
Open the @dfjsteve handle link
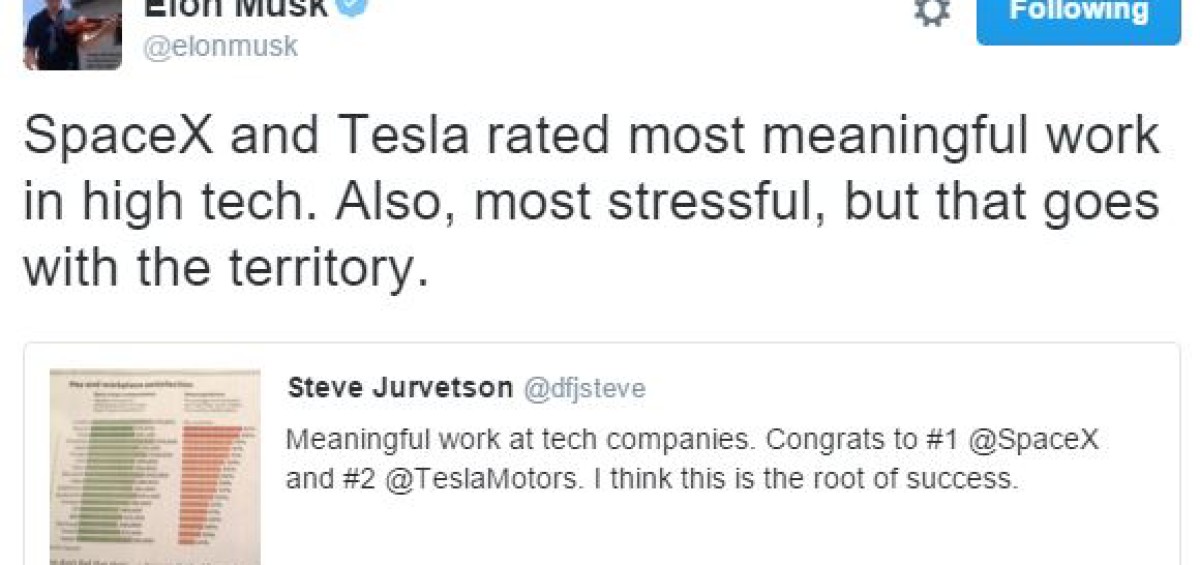[x=585, y=389]
